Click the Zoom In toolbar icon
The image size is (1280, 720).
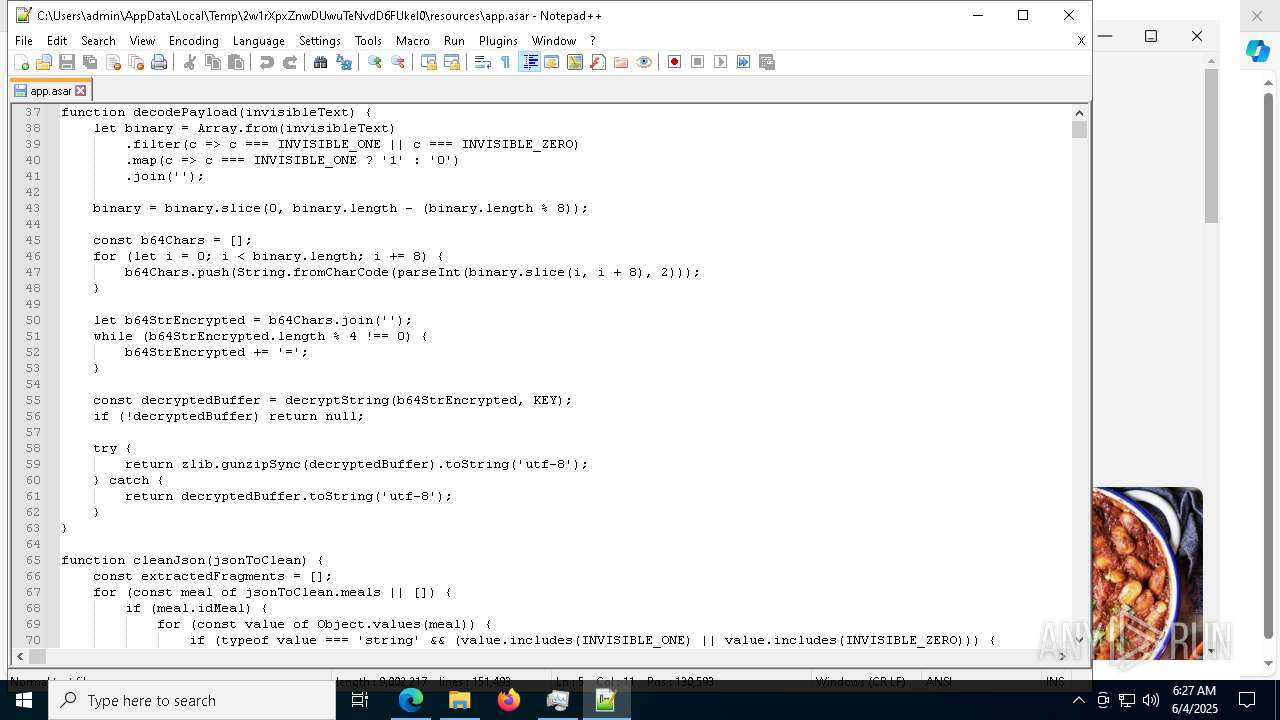click(375, 62)
